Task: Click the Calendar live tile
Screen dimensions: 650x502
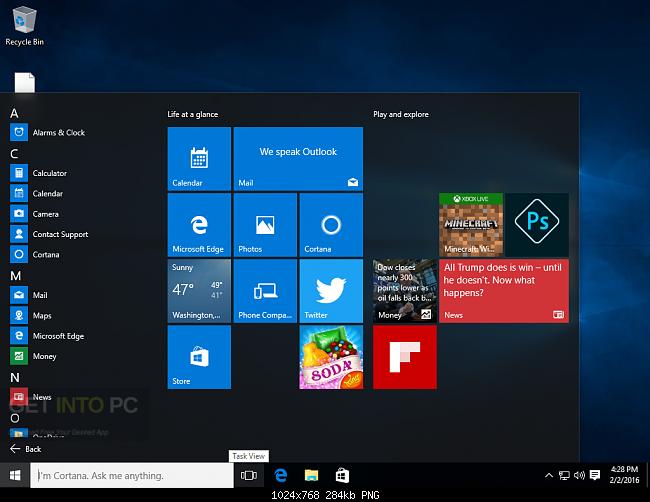Action: coord(199,159)
